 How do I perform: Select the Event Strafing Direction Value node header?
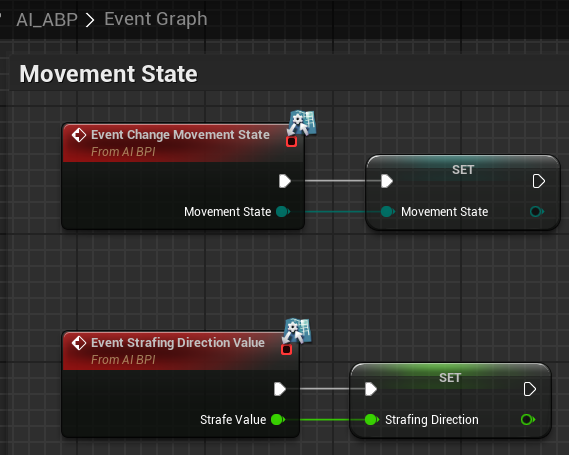pos(181,351)
